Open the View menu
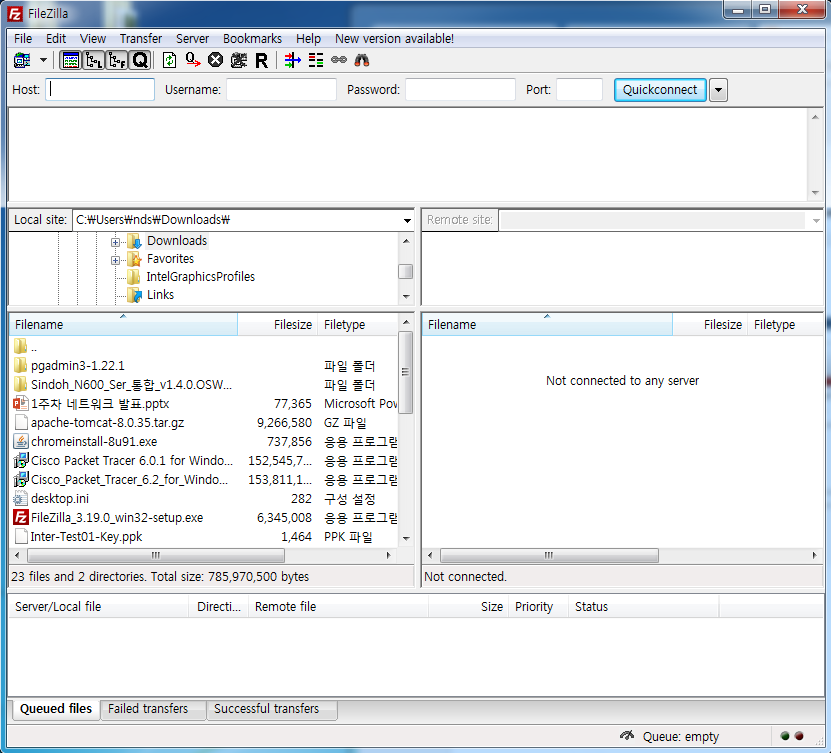 tap(93, 39)
